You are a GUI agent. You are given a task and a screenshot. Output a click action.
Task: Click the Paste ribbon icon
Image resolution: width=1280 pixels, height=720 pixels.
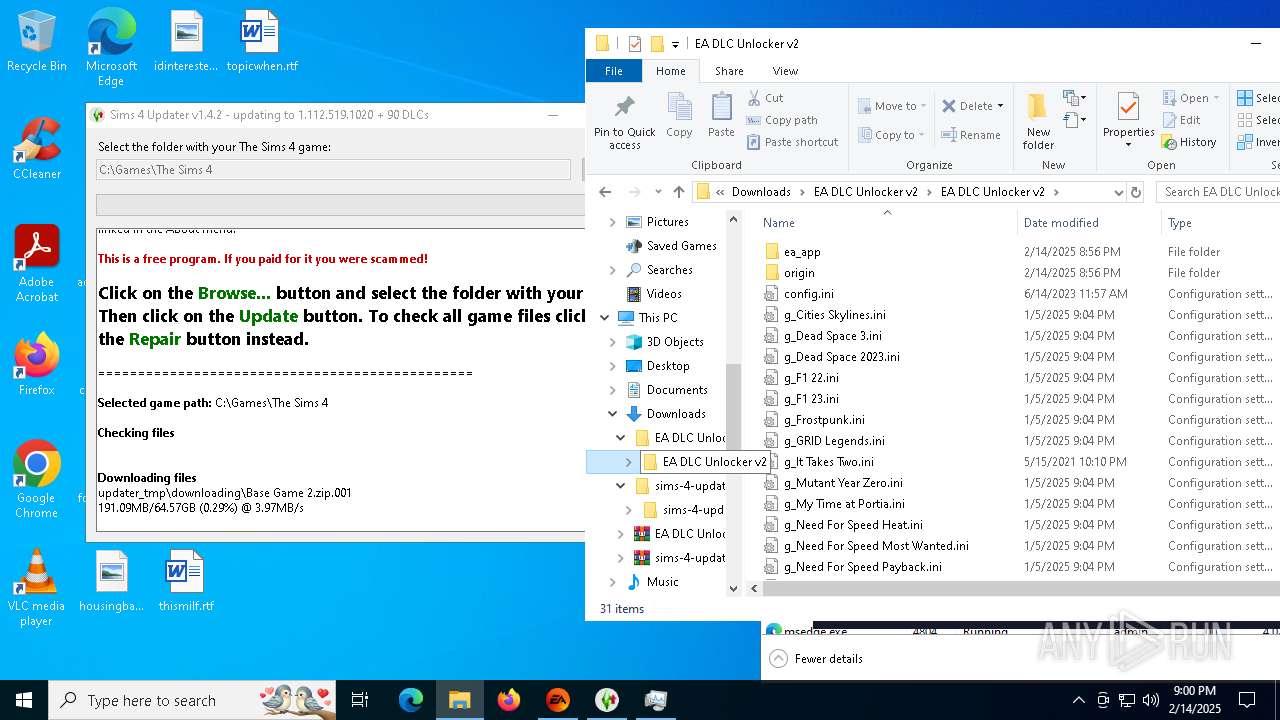tap(721, 115)
